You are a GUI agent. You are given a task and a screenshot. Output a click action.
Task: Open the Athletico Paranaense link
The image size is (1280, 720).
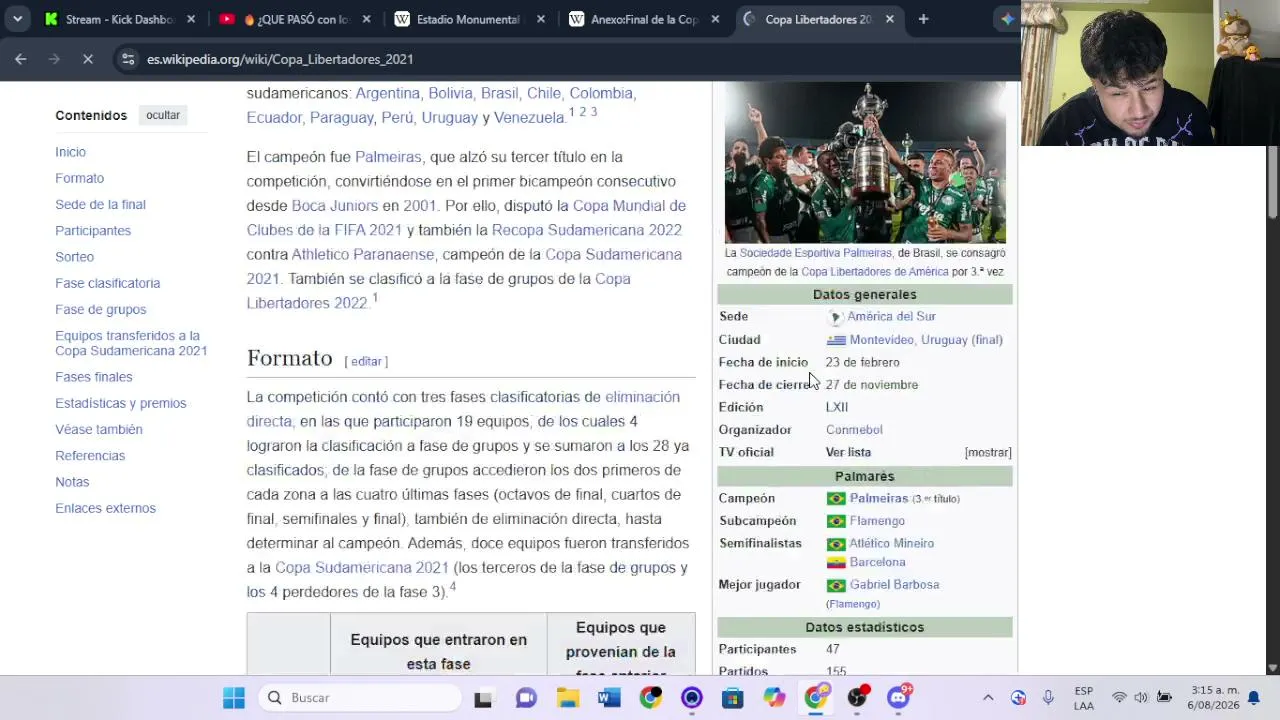[x=362, y=255]
